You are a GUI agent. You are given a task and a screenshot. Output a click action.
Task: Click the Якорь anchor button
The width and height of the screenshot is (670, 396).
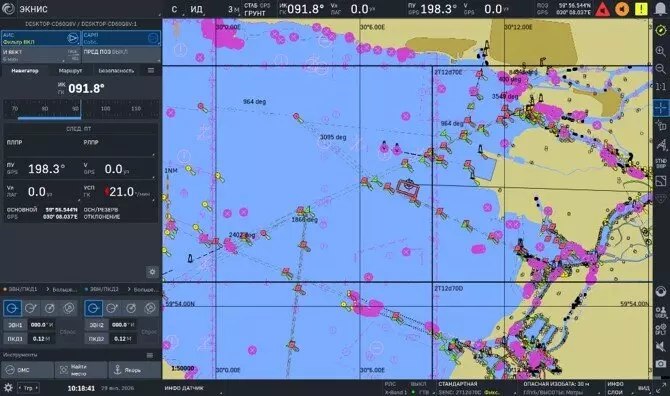point(134,370)
